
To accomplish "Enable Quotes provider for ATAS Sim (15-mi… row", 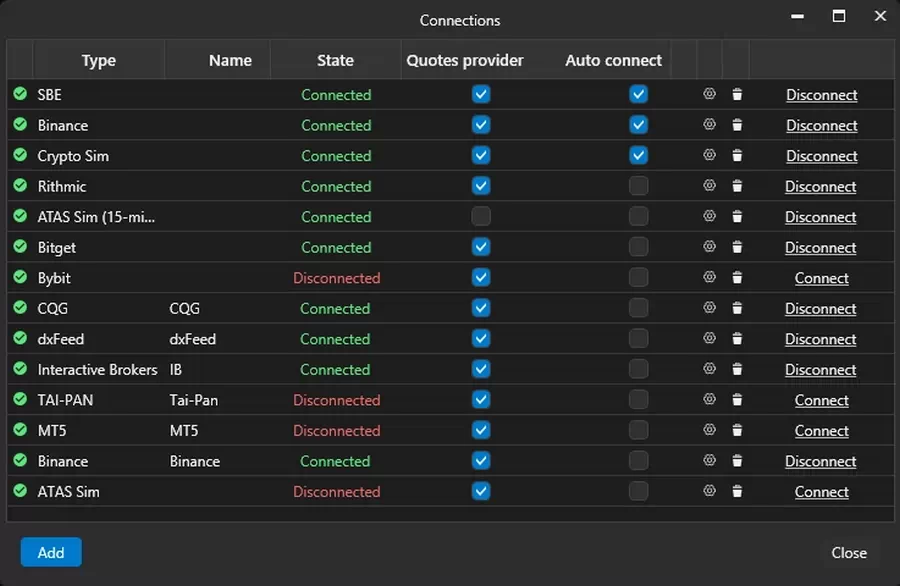I will tap(481, 216).
